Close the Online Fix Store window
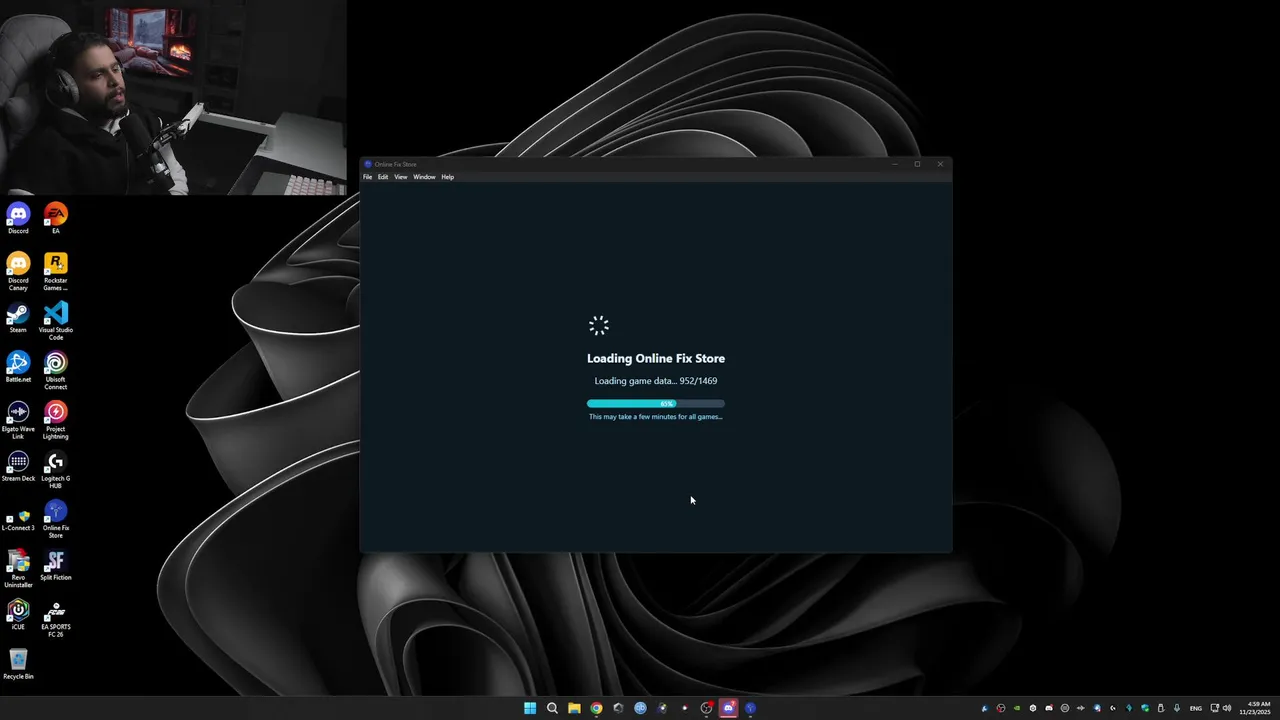The height and width of the screenshot is (720, 1280). (x=940, y=164)
